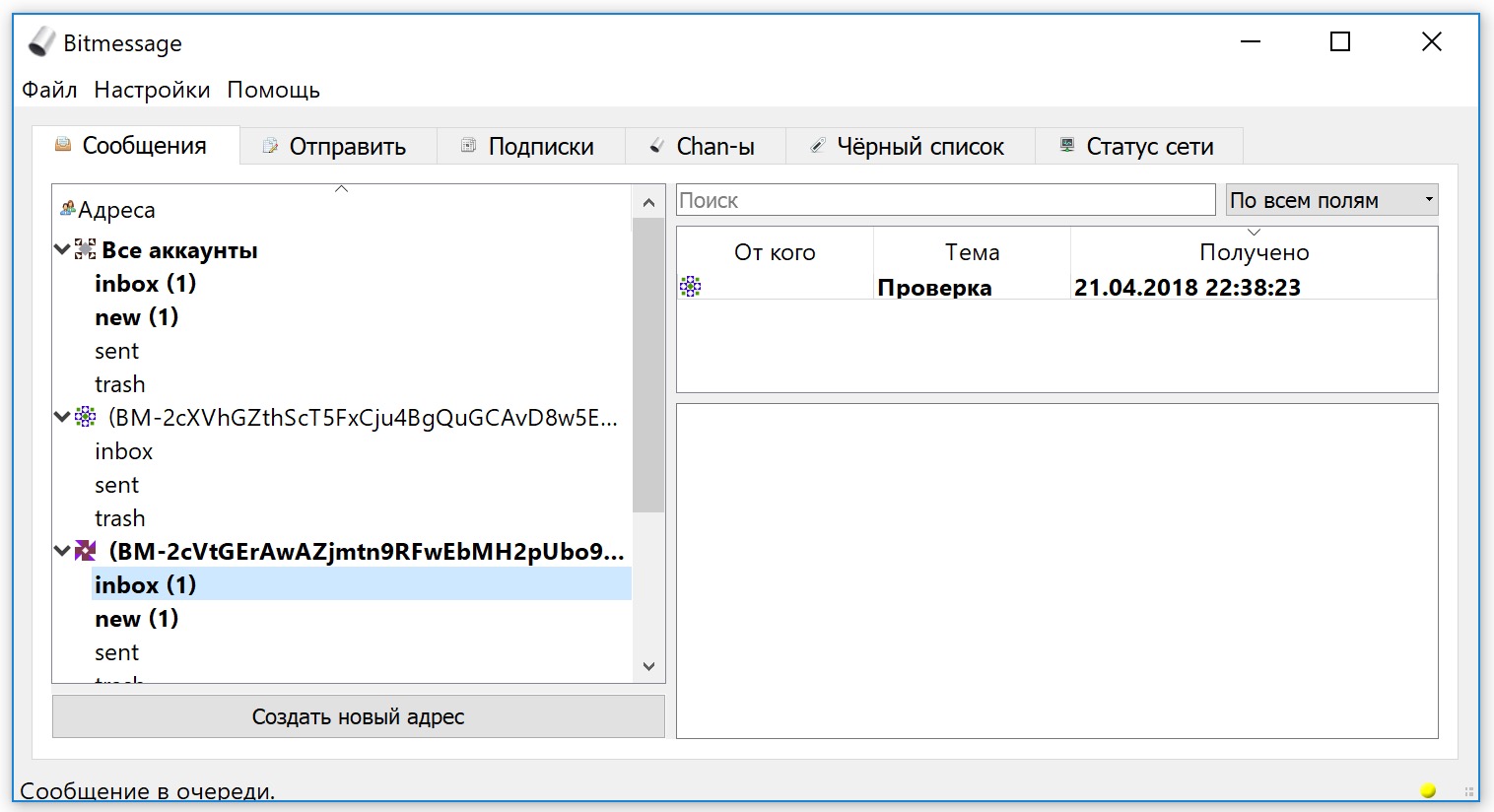Sort messages by Получено column header
Screen dimensions: 1494x812
1254,251
